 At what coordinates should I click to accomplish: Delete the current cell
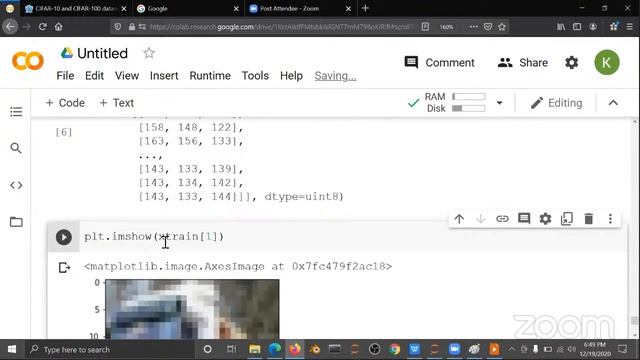click(589, 219)
